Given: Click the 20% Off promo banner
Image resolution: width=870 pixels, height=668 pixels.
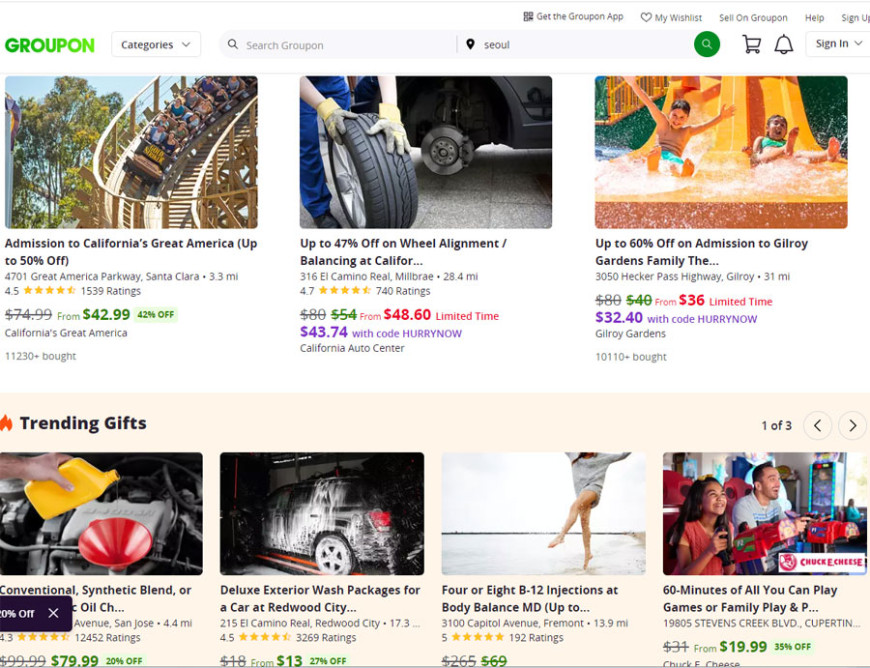Looking at the screenshot, I should click(x=17, y=614).
